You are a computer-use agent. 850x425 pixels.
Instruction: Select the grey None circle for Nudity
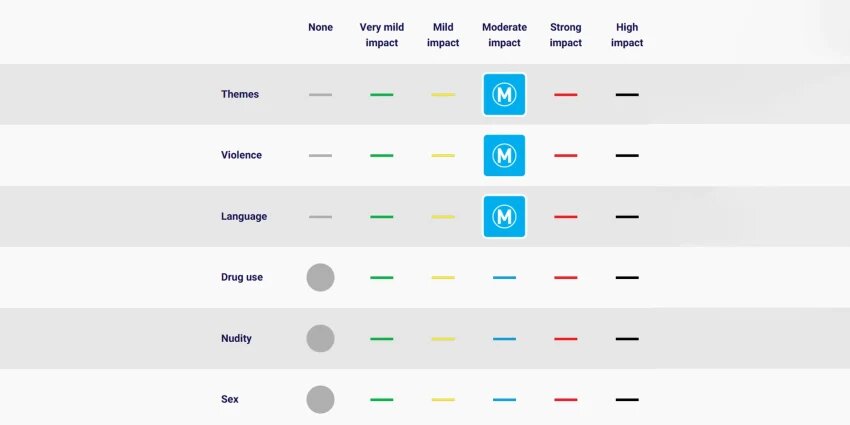[320, 339]
